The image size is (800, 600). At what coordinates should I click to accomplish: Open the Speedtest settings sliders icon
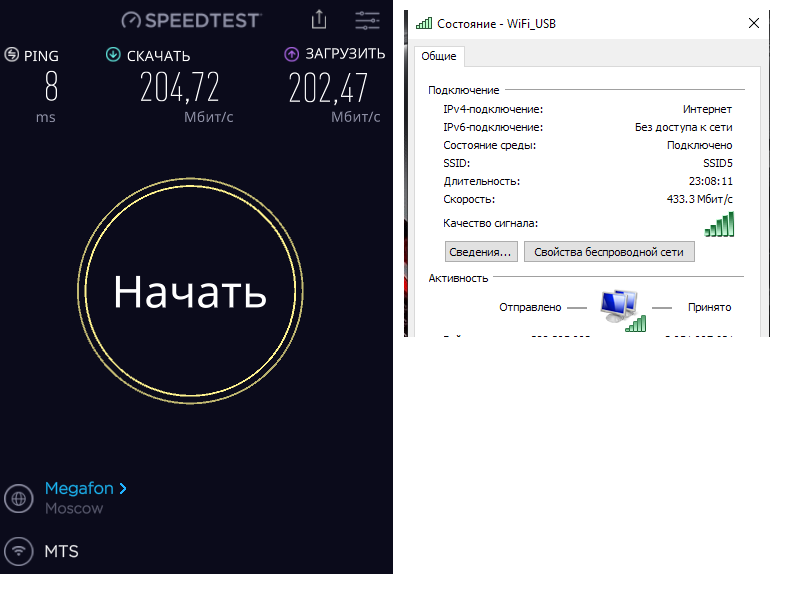[368, 20]
